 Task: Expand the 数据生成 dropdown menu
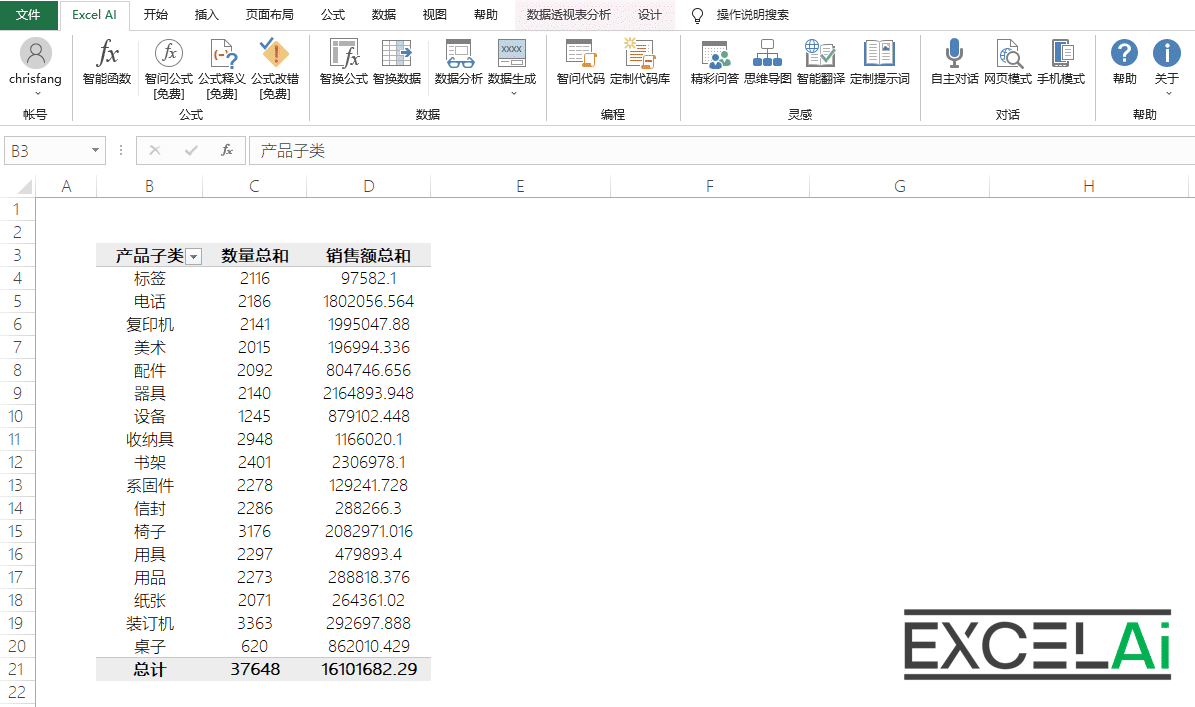(x=512, y=93)
